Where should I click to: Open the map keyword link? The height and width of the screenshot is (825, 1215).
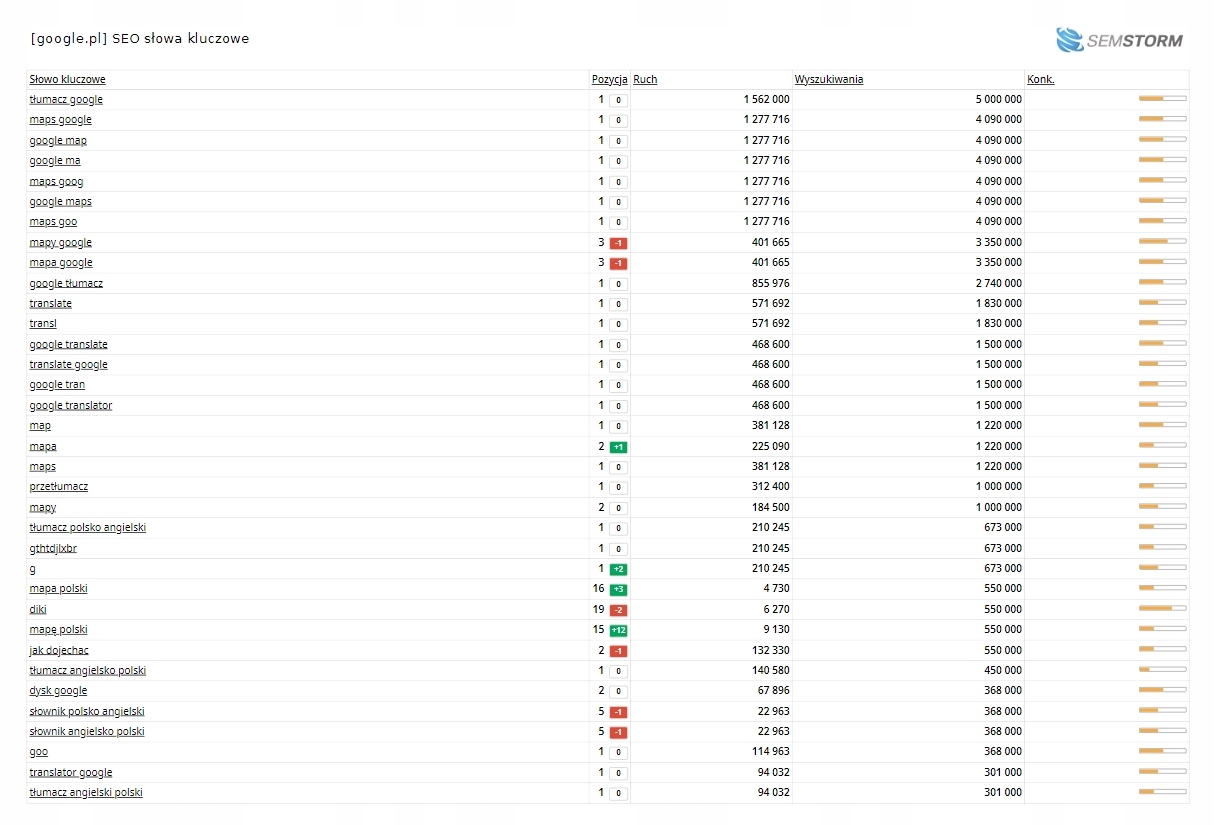(x=40, y=426)
